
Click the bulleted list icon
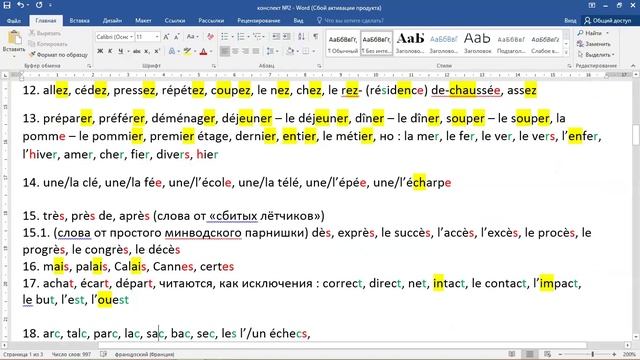click(x=224, y=37)
